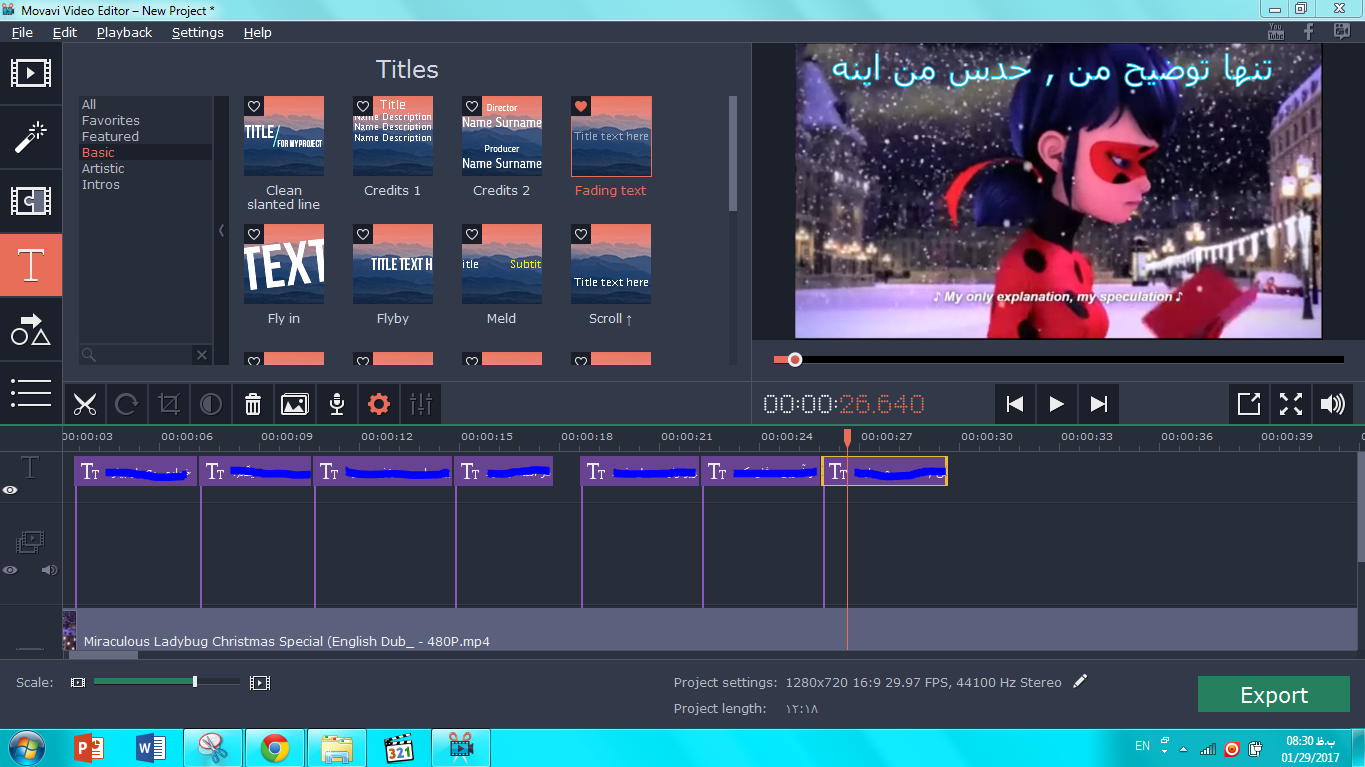1365x767 pixels.
Task: Click the Split scissors tool
Action: click(x=85, y=404)
